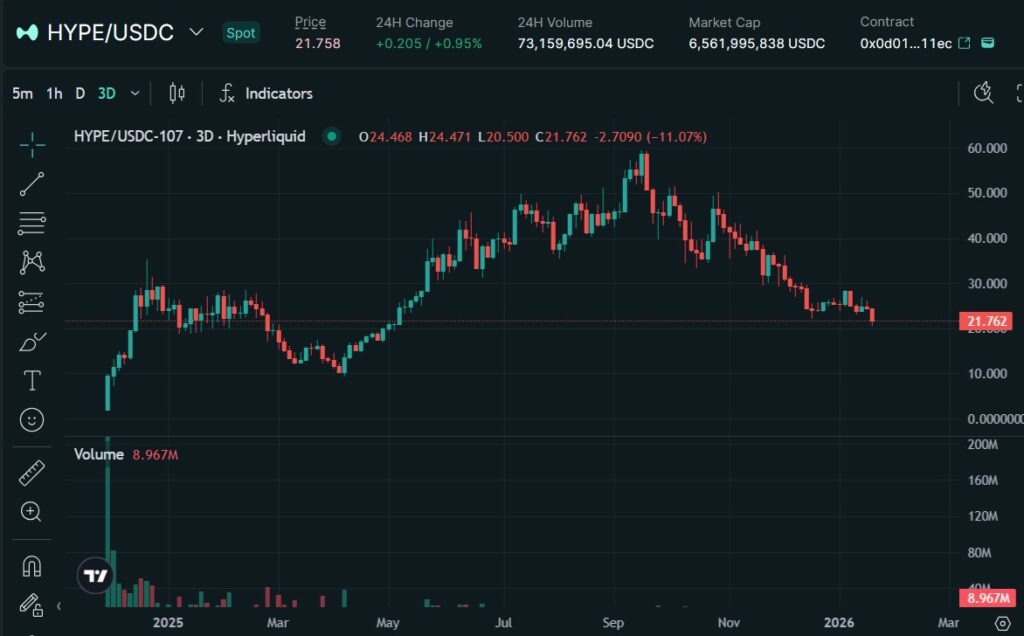Viewport: 1024px width, 636px height.
Task: Toggle the lock on all drawings
Action: point(31,605)
